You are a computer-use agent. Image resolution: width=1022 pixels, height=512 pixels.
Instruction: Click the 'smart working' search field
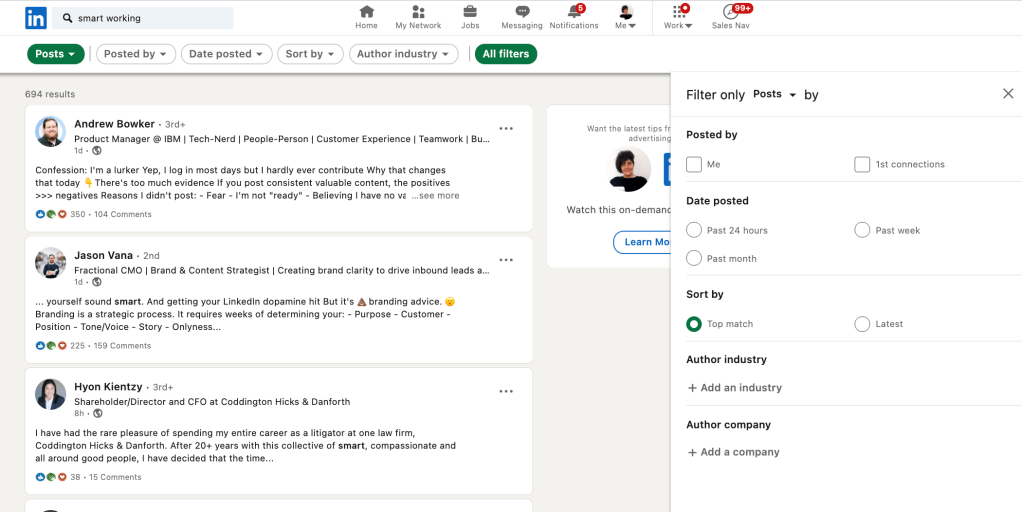coord(150,18)
